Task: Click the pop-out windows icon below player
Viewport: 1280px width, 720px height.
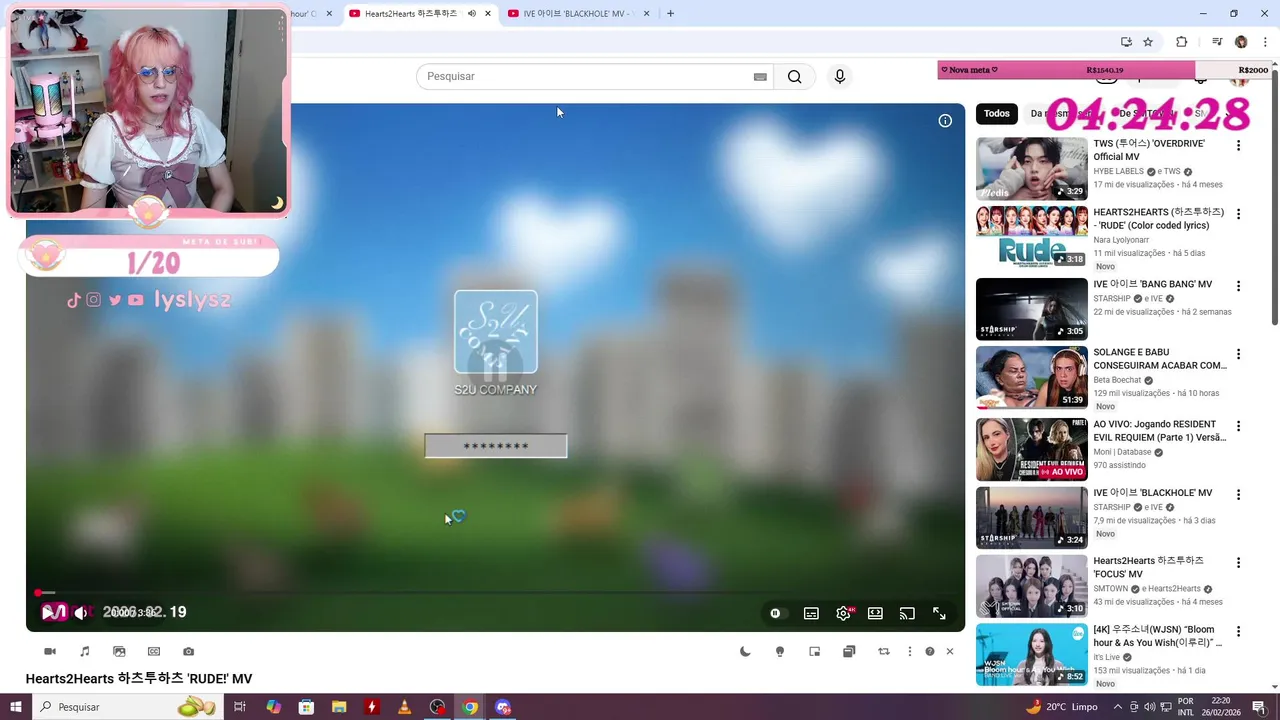Action: tap(849, 651)
